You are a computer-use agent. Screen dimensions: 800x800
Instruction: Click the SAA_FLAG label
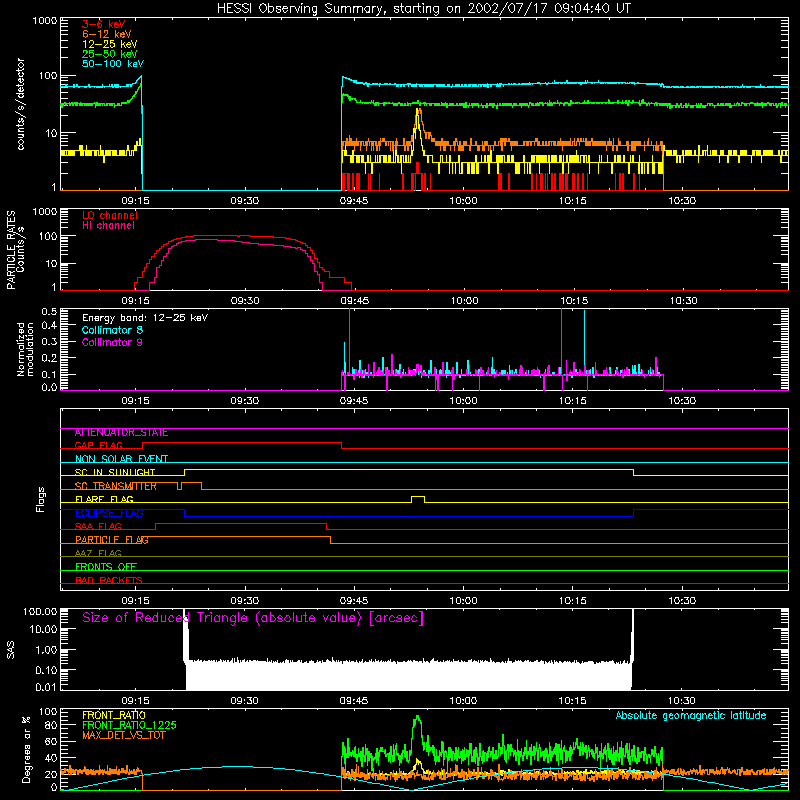click(98, 527)
